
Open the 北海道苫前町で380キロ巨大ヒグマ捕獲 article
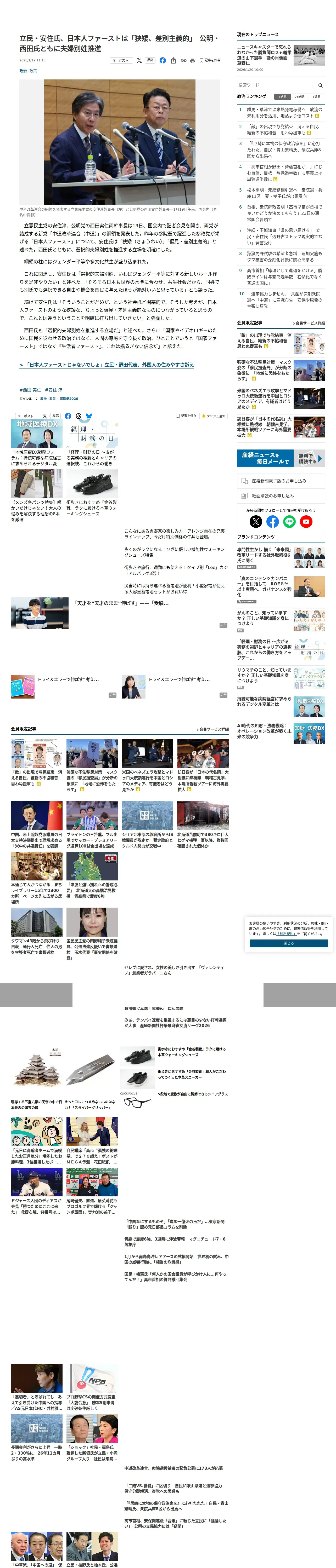pyautogui.click(x=203, y=825)
